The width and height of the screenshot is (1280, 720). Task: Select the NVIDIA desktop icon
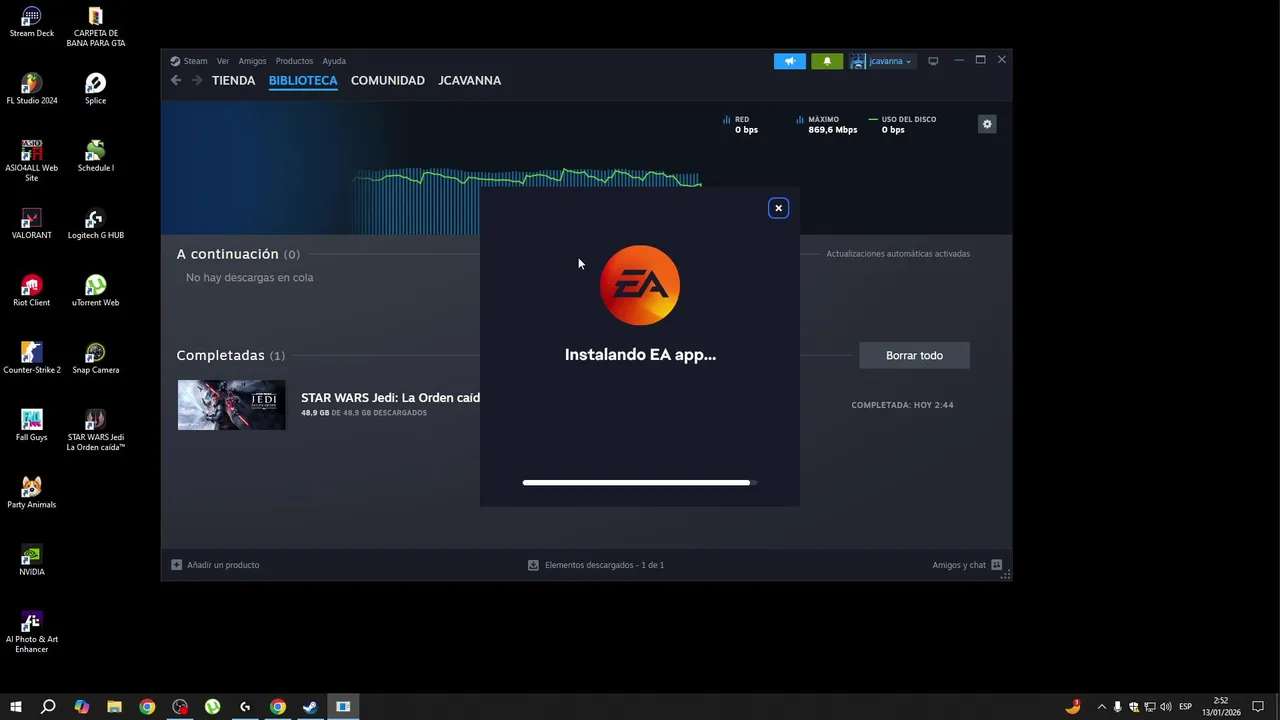pyautogui.click(x=31, y=560)
